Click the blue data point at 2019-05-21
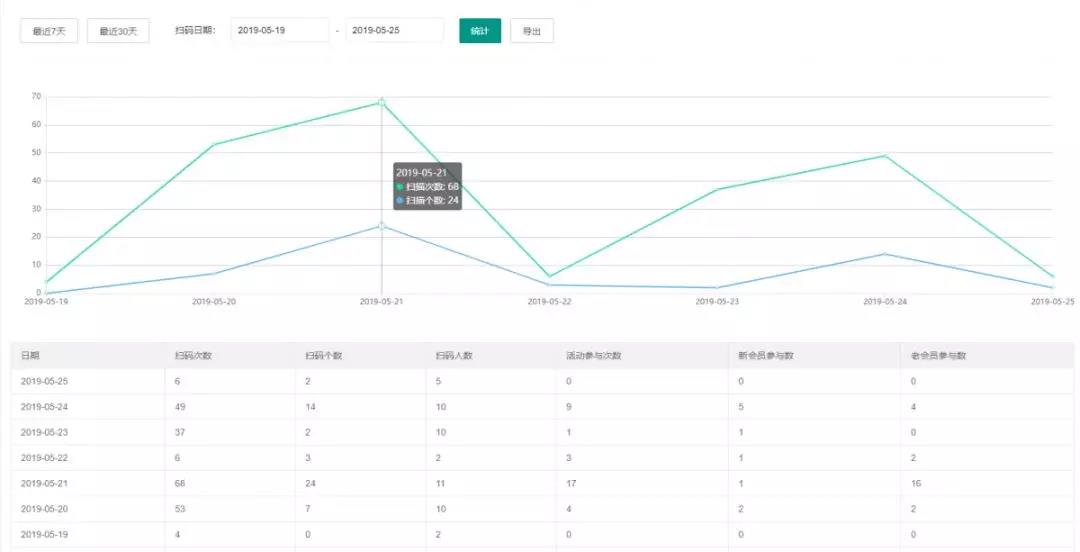 point(382,226)
